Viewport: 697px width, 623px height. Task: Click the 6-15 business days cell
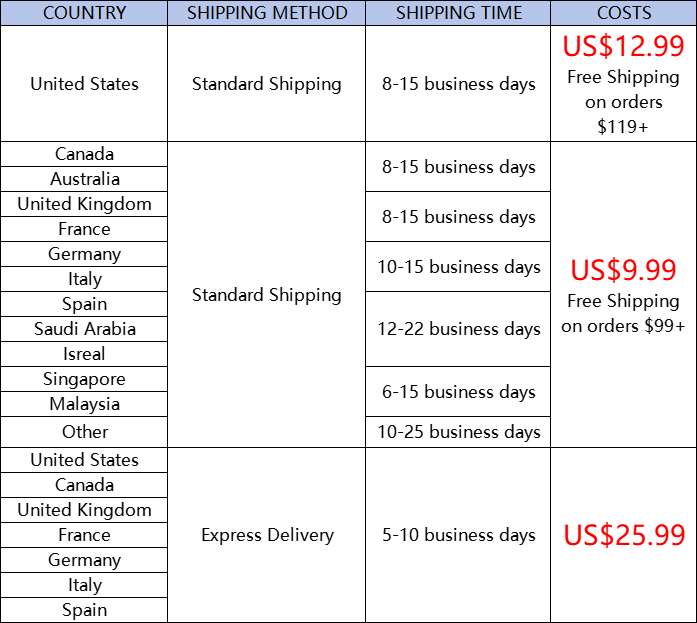(458, 392)
